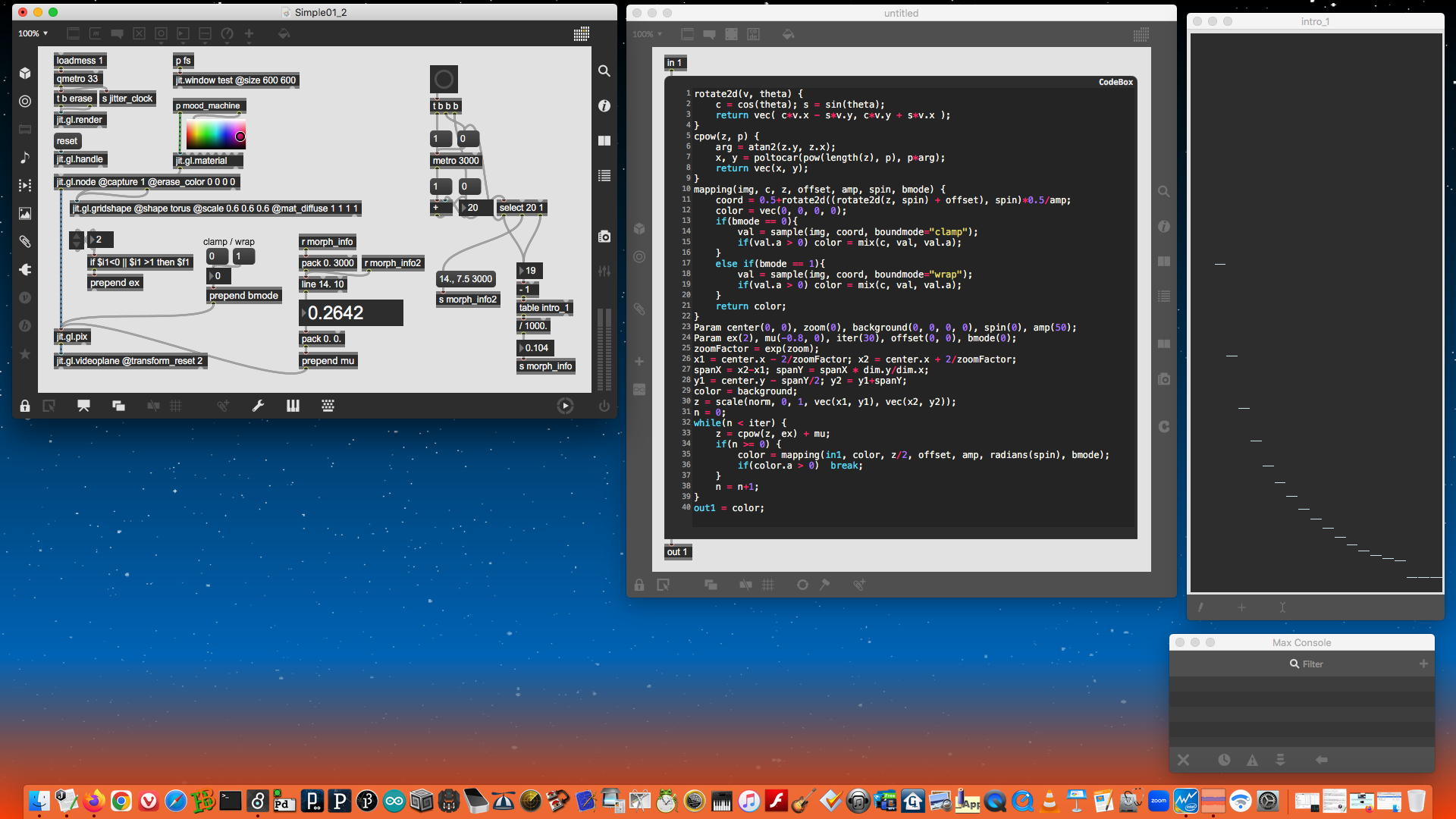Viewport: 1456px width, 819px height.
Task: Click the reset message button
Action: pyautogui.click(x=67, y=141)
